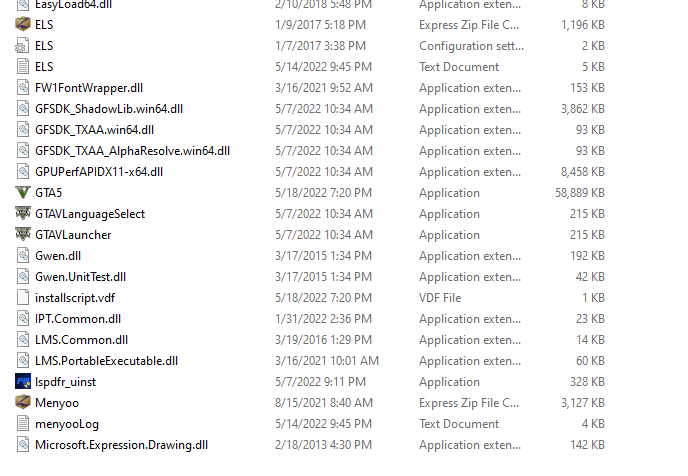Click the GTAVLanguageSelect application icon
This screenshot has height=476, width=688.
[x=23, y=214]
